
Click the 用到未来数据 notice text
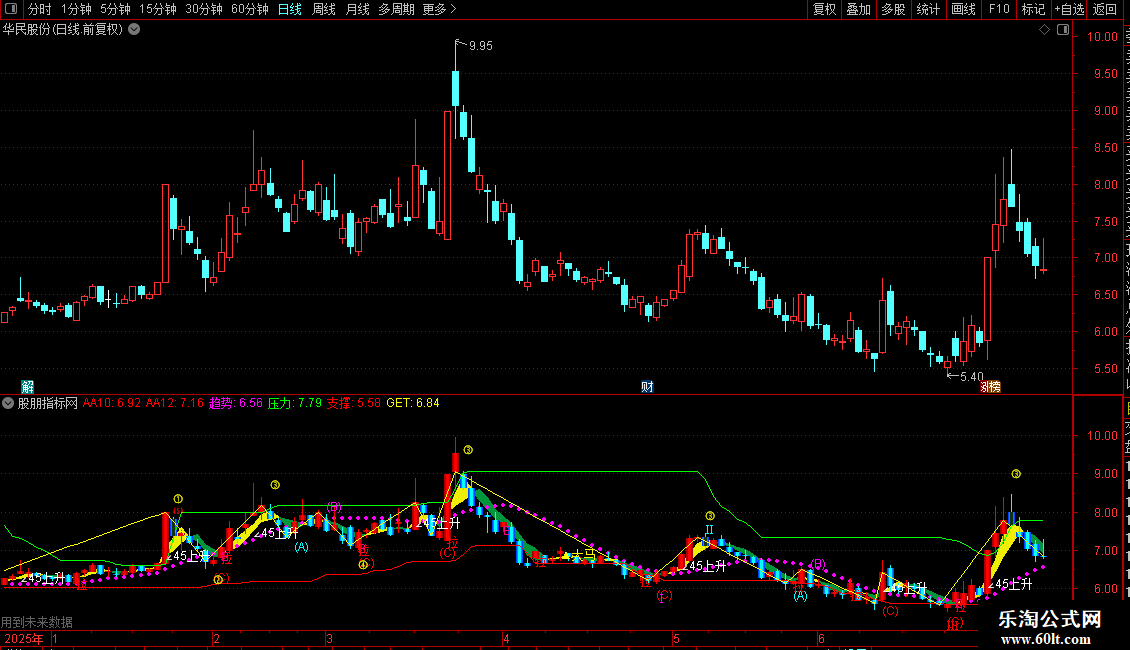click(37, 622)
